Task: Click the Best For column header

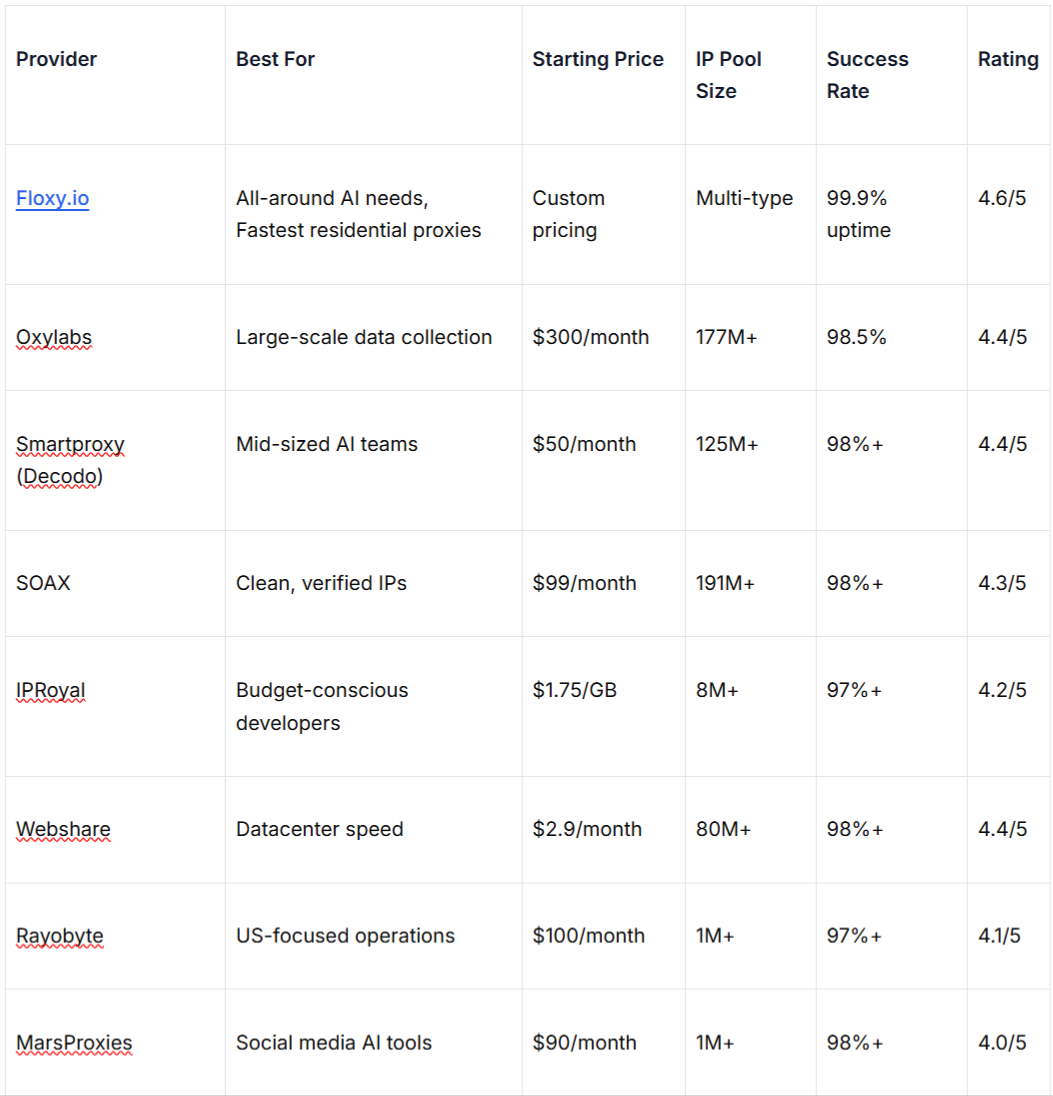Action: (x=275, y=60)
